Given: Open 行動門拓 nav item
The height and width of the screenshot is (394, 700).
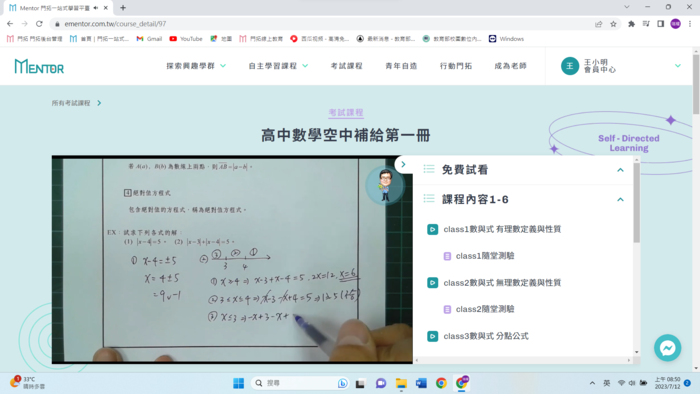Looking at the screenshot, I should click(x=455, y=66).
